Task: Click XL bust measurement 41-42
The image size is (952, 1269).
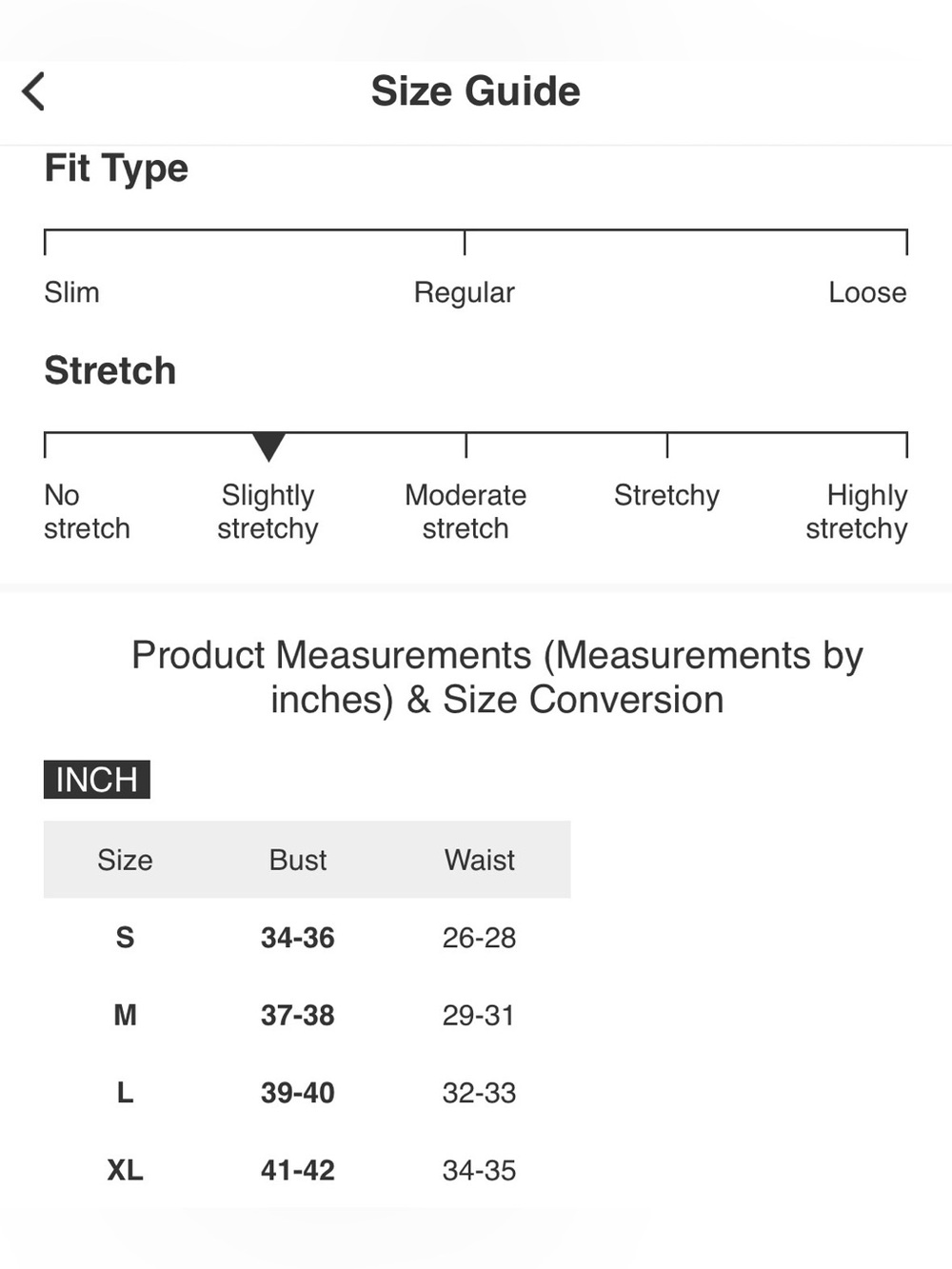Action: tap(298, 1170)
